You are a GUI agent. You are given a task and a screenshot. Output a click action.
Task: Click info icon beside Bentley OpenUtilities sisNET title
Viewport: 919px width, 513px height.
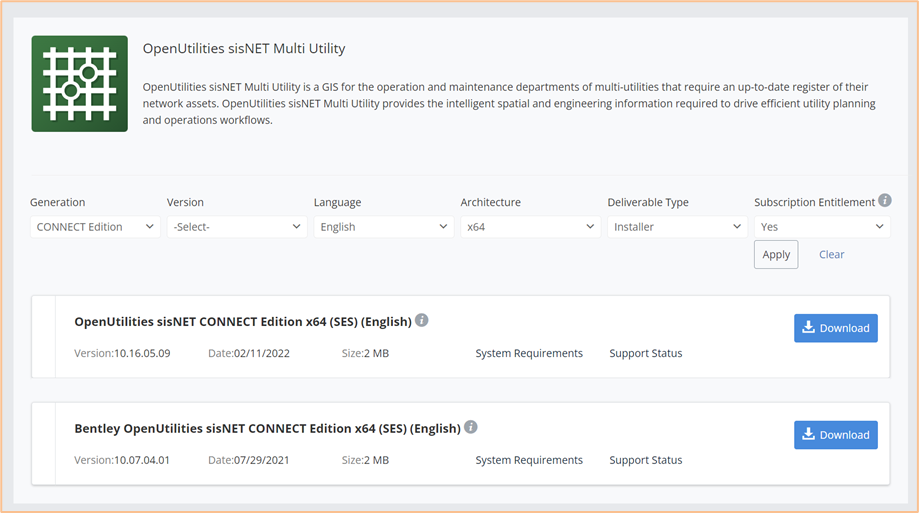point(471,427)
